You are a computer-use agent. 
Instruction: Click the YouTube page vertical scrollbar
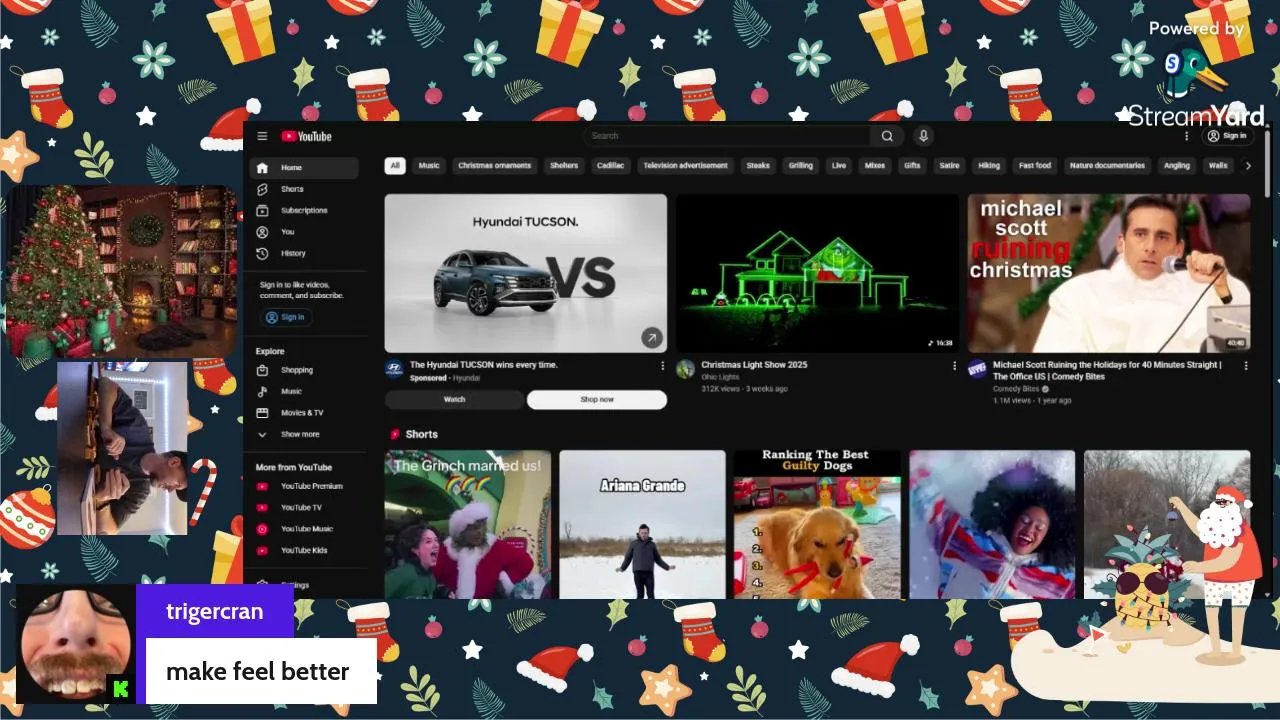(1268, 165)
